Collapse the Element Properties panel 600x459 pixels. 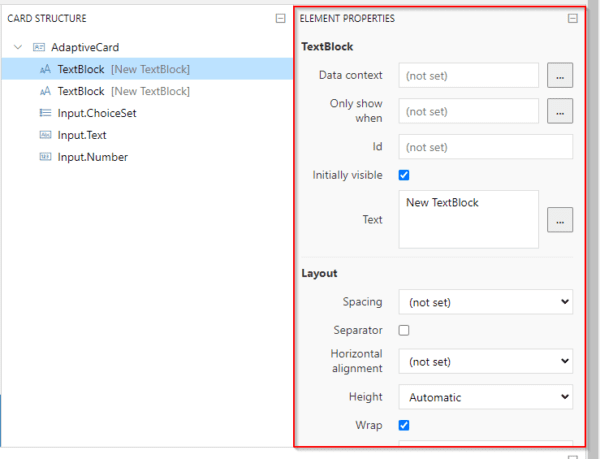[x=572, y=18]
